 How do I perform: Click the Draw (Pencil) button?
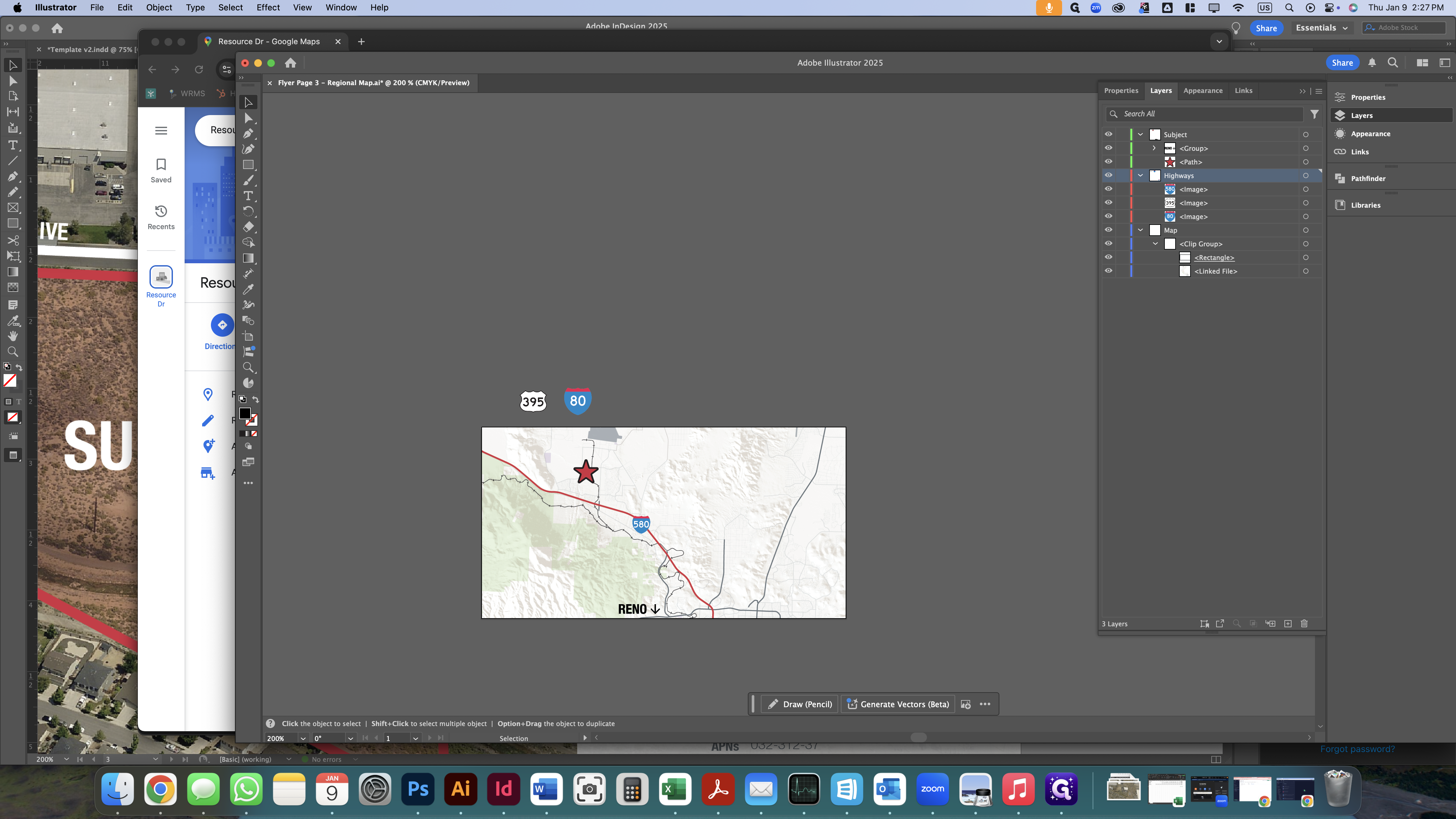coord(800,704)
